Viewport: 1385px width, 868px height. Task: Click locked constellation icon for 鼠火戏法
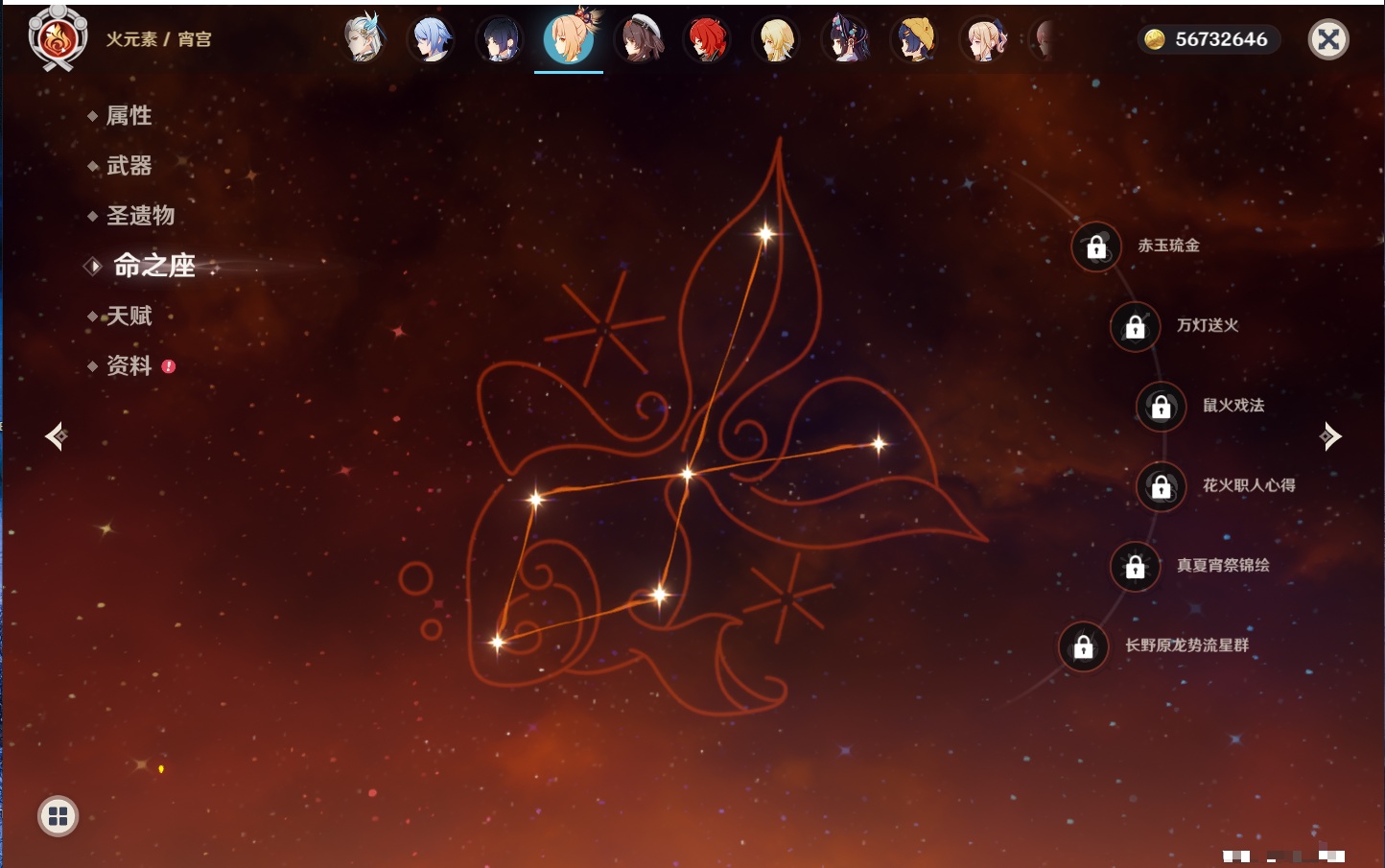[x=1161, y=407]
